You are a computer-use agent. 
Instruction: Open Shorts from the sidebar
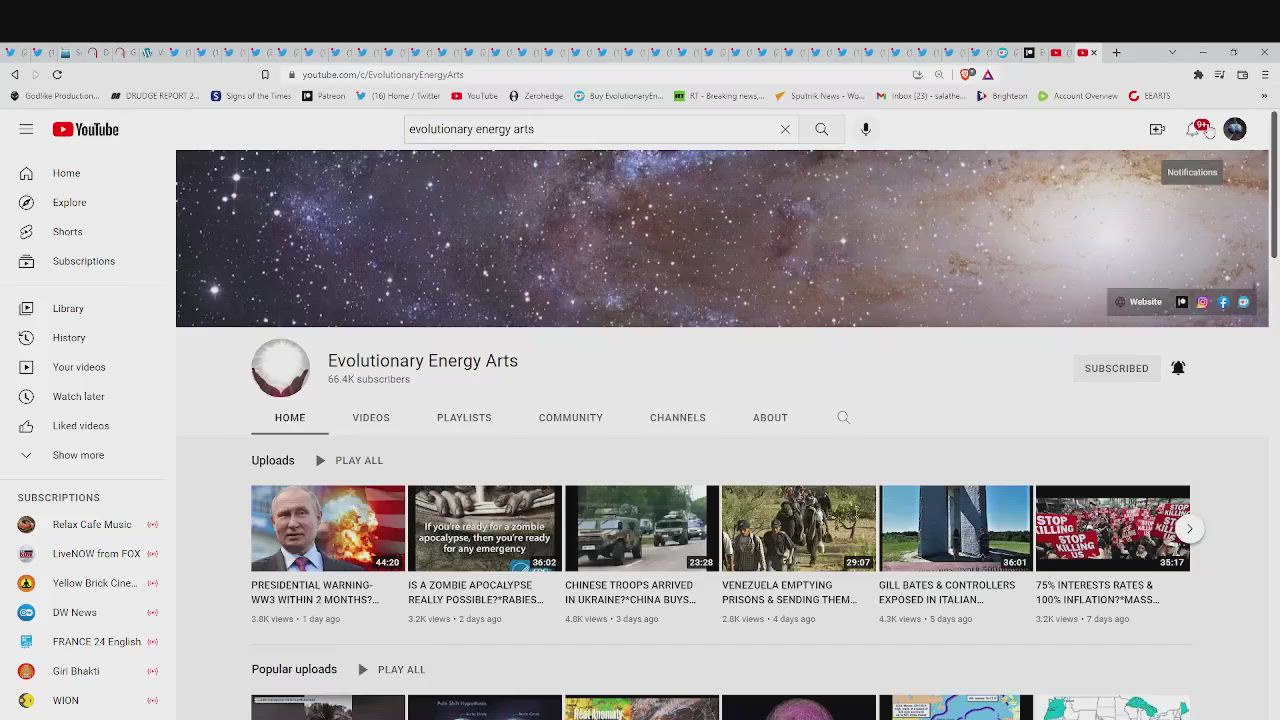(x=67, y=232)
